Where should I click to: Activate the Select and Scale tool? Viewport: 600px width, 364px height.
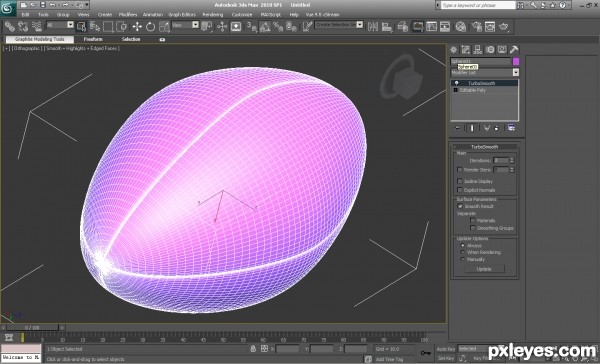(164, 26)
